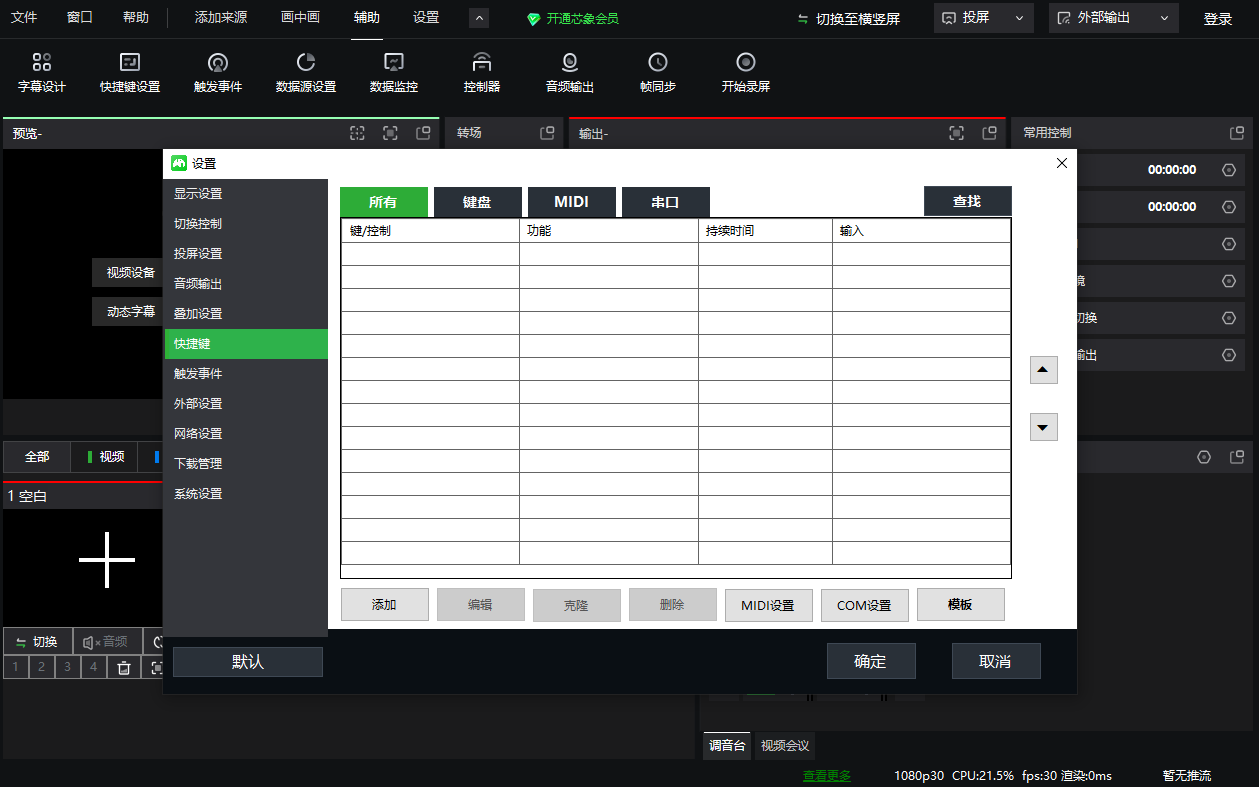Select 系统设置 in settings sidebar
Screen dimensions: 1259x787
246,494
